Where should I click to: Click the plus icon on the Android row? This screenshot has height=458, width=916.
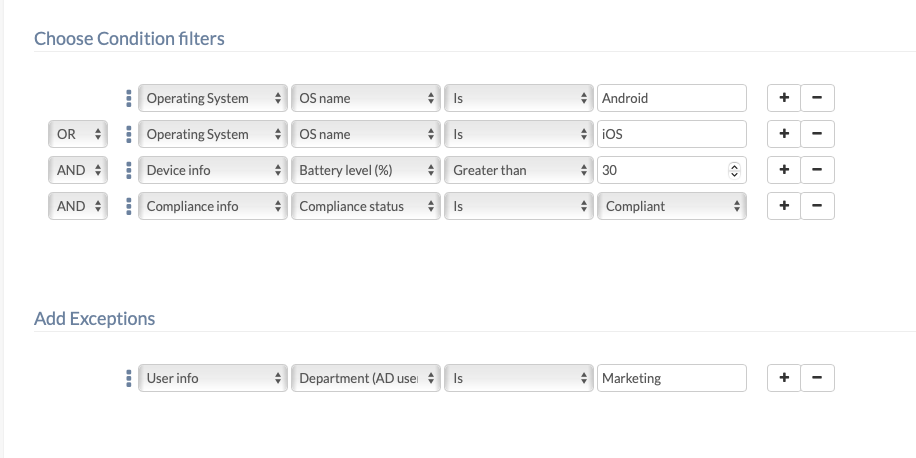coord(784,98)
